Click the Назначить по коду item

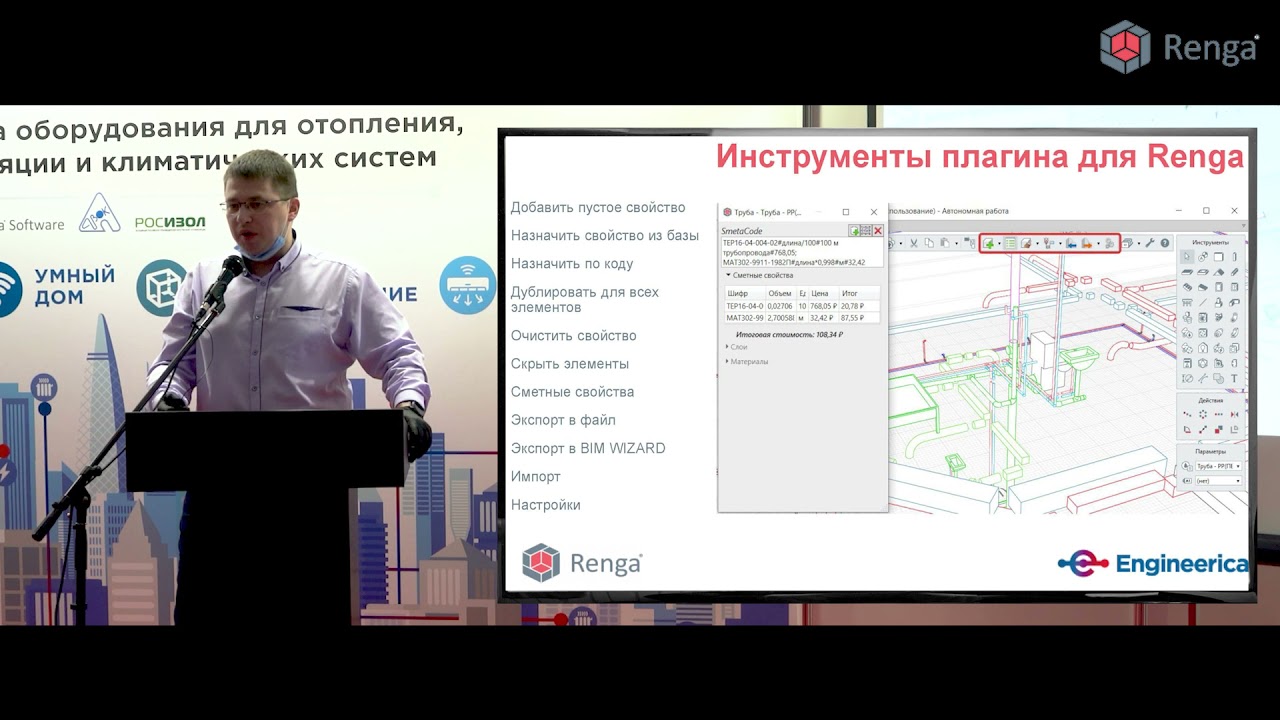pyautogui.click(x=572, y=264)
